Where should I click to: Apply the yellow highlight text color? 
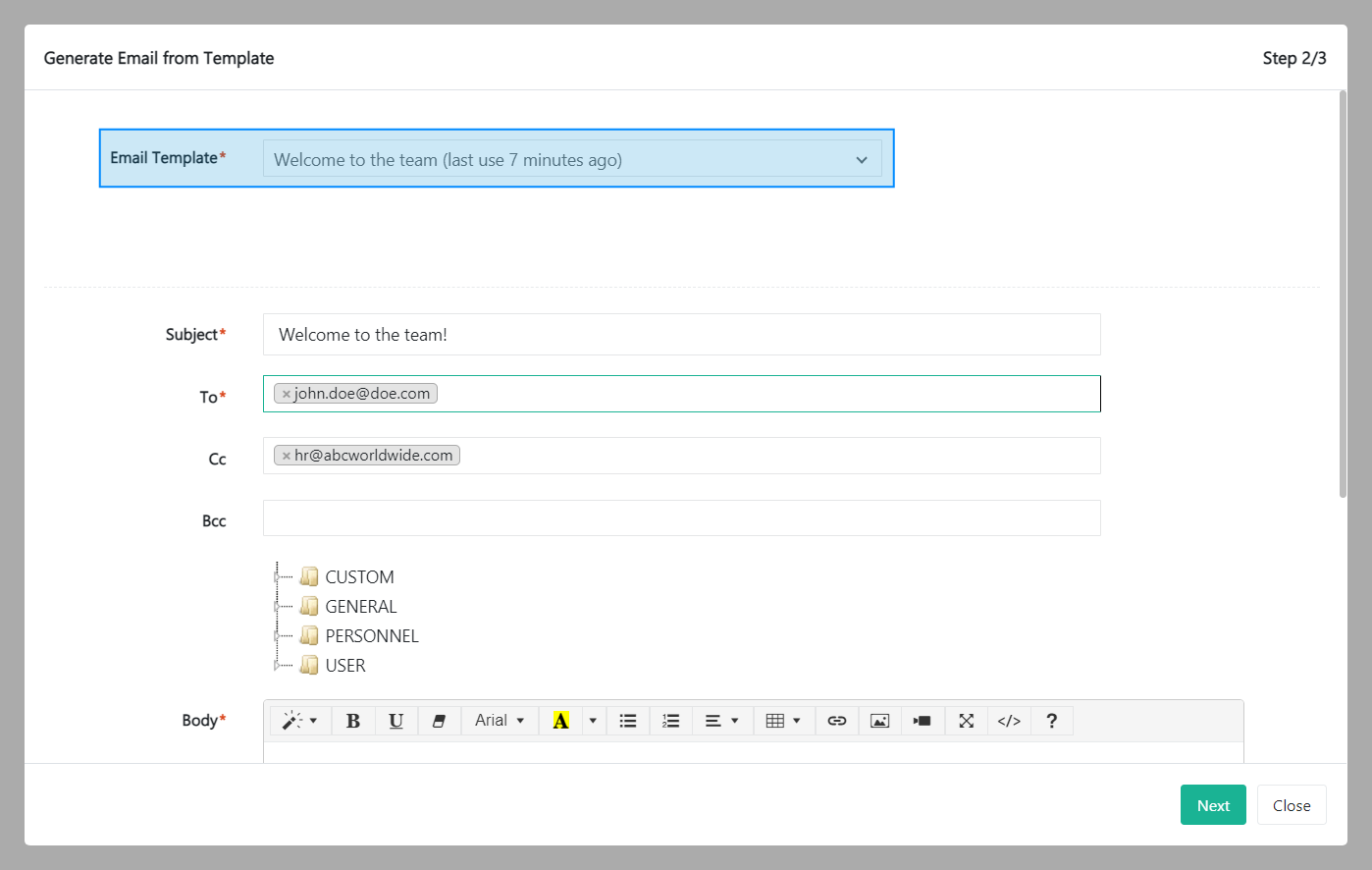(x=560, y=721)
